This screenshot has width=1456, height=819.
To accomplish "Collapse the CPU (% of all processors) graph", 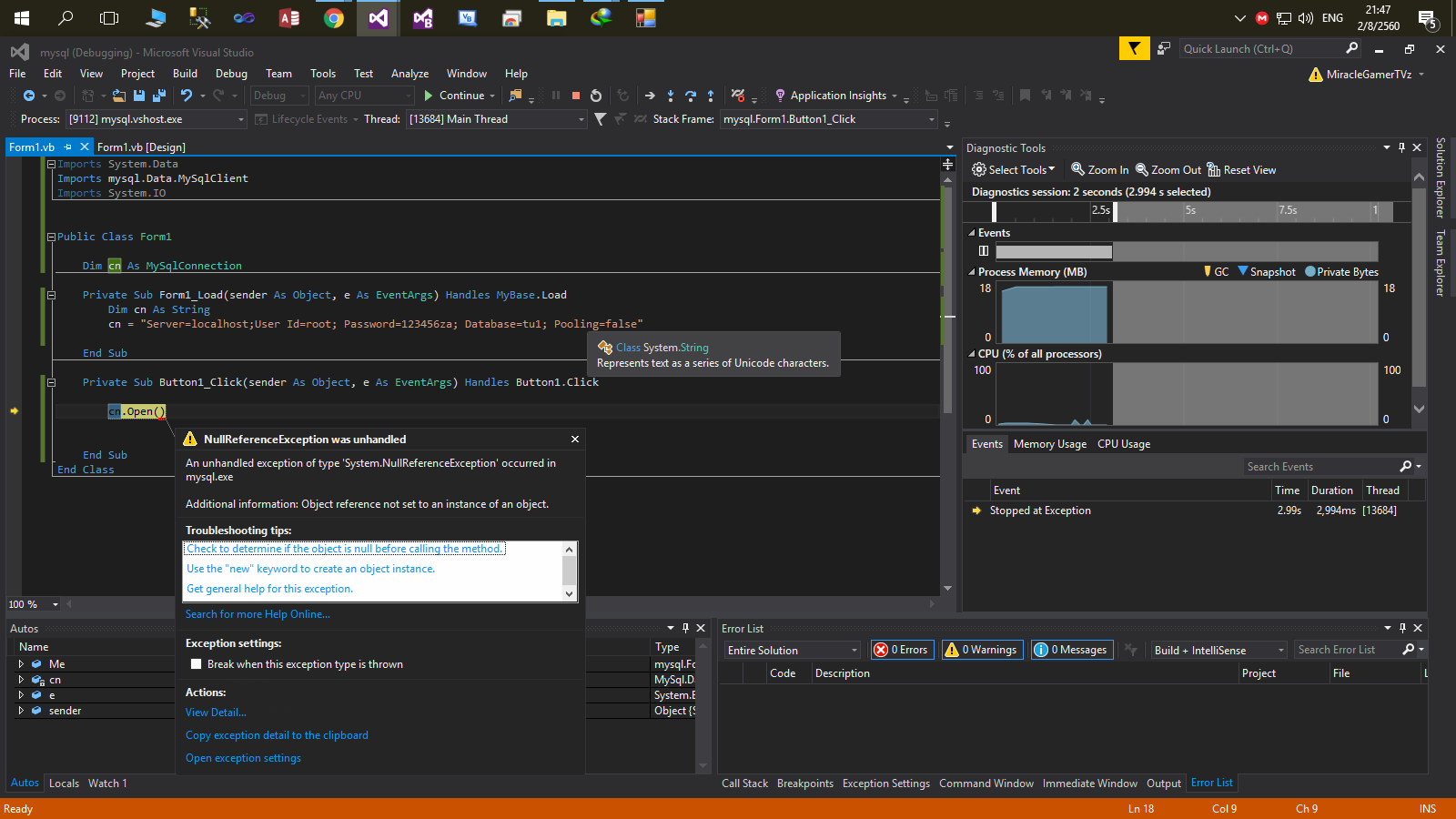I will tap(972, 354).
